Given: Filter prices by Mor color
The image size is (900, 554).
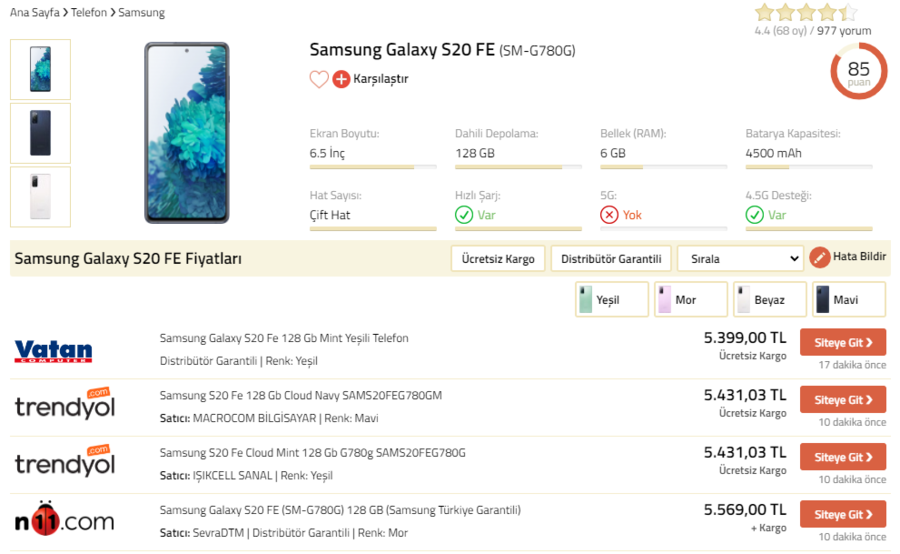Looking at the screenshot, I should pyautogui.click(x=691, y=299).
